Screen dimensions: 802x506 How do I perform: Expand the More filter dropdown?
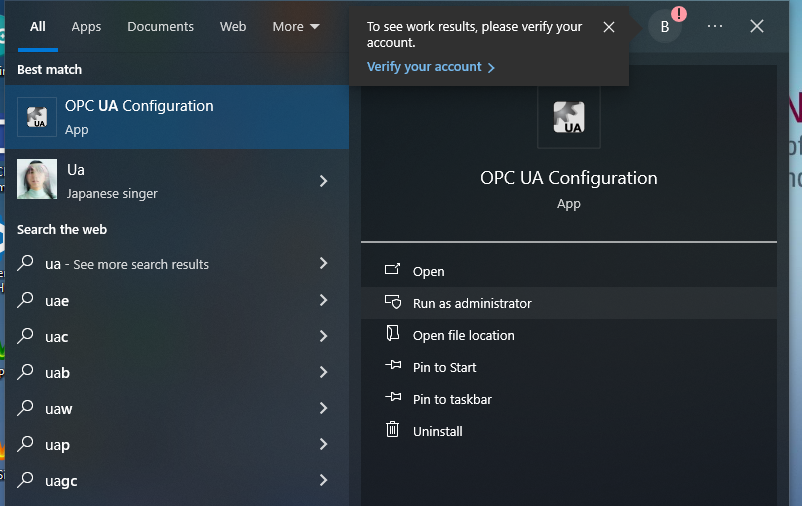(x=296, y=27)
